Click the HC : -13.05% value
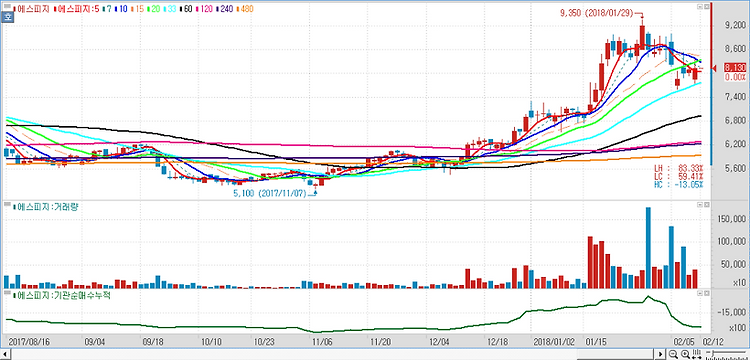The height and width of the screenshot is (360, 750). (x=679, y=184)
